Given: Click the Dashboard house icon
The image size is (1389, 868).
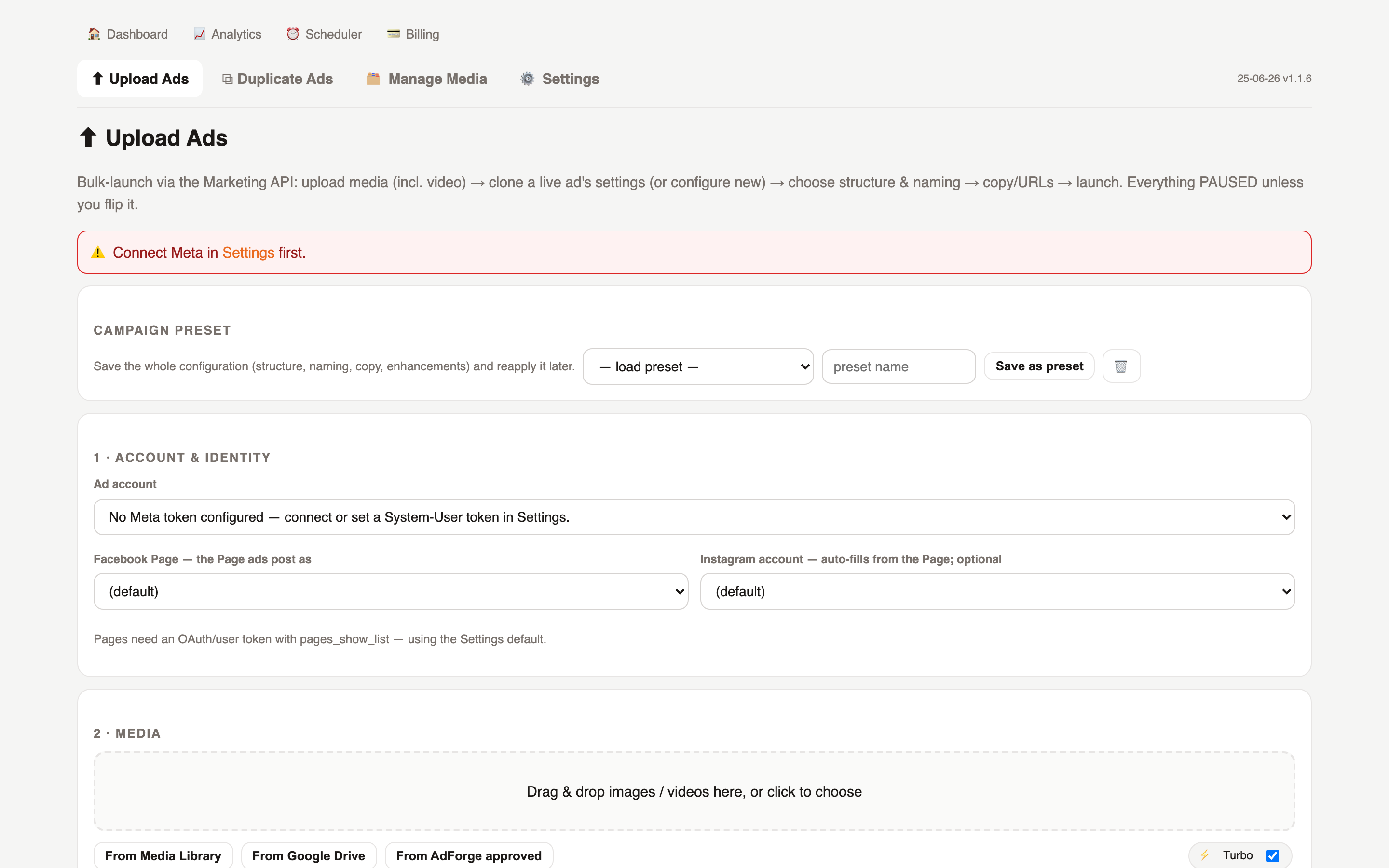Looking at the screenshot, I should click(94, 34).
